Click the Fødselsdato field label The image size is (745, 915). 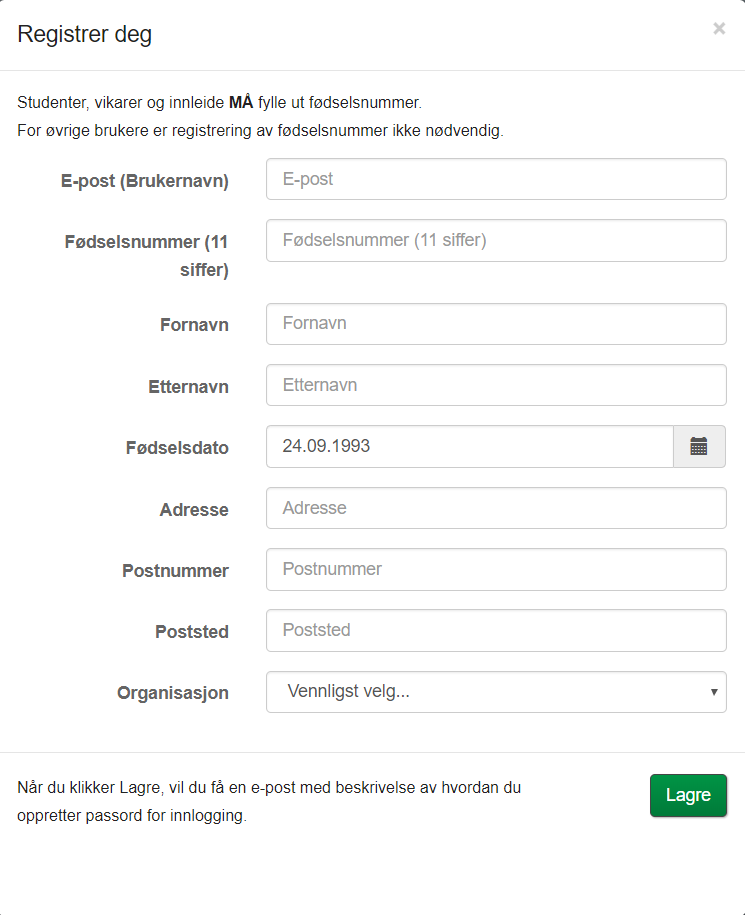point(177,448)
